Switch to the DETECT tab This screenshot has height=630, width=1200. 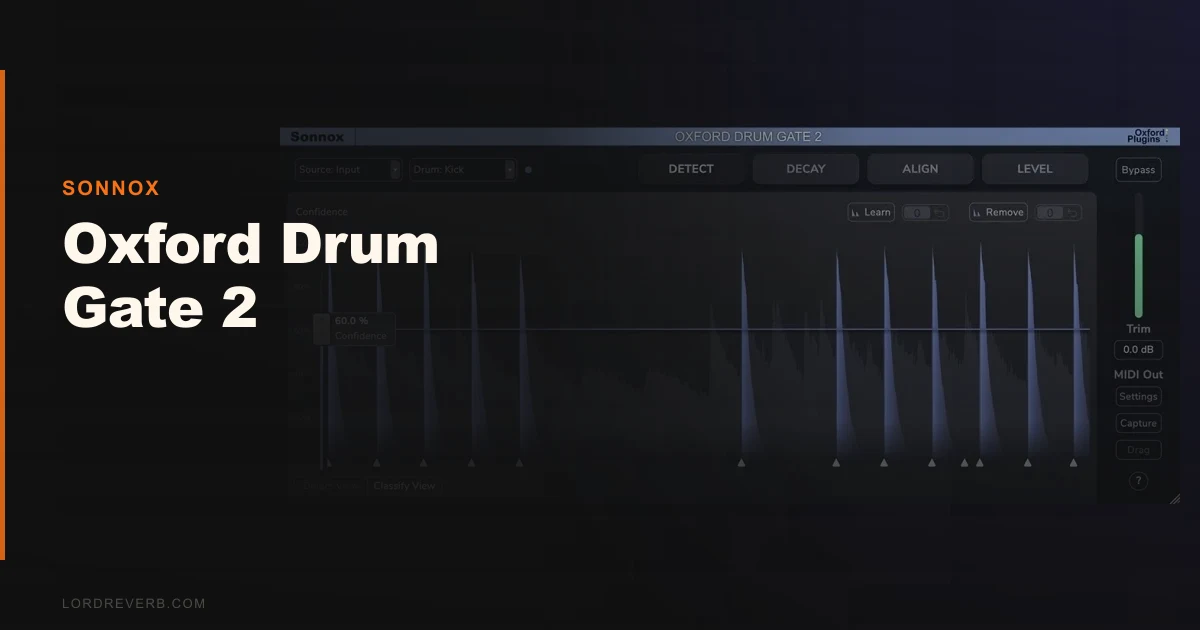tap(691, 169)
